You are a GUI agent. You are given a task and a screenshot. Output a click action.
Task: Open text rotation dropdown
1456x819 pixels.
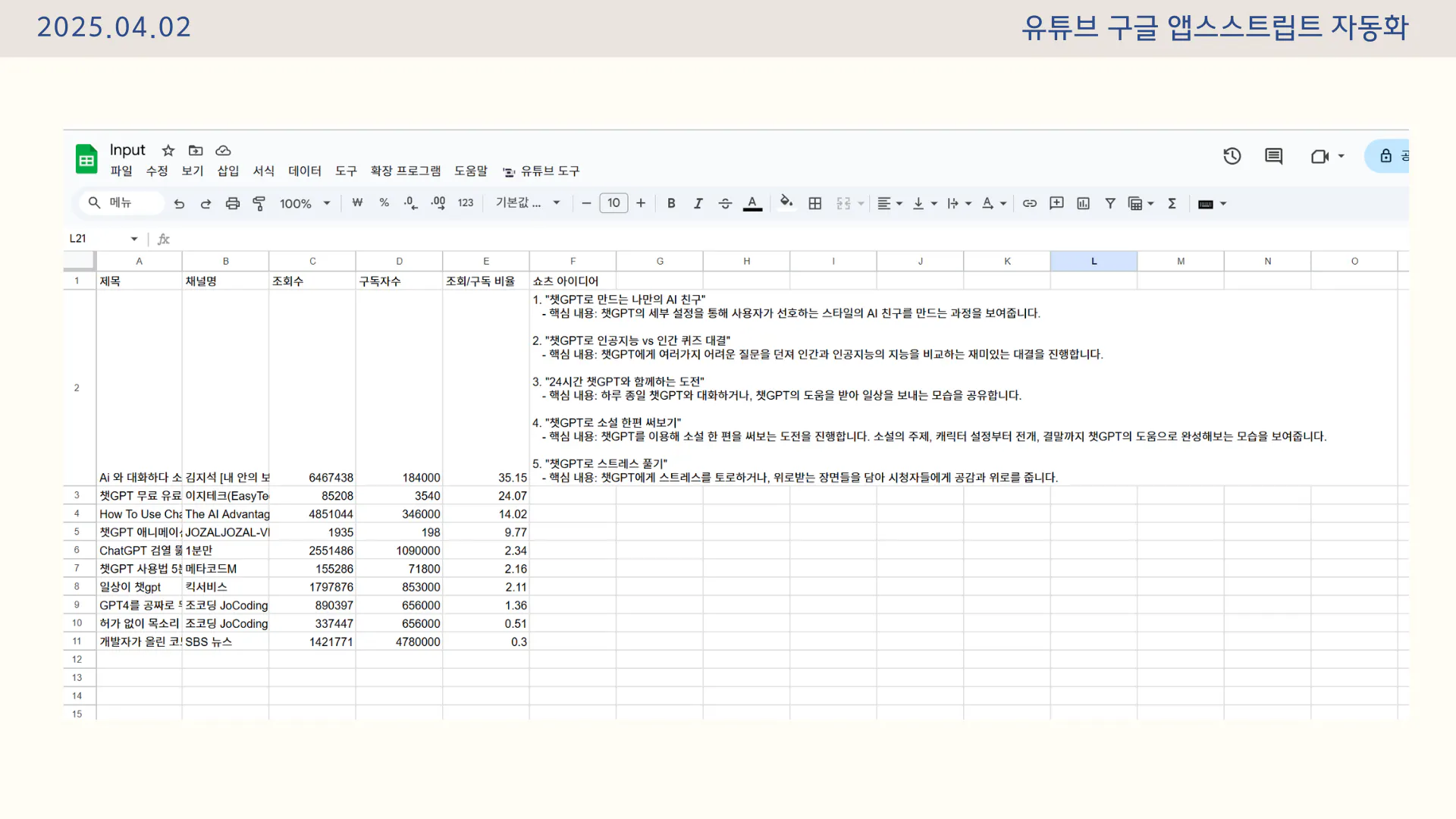994,203
